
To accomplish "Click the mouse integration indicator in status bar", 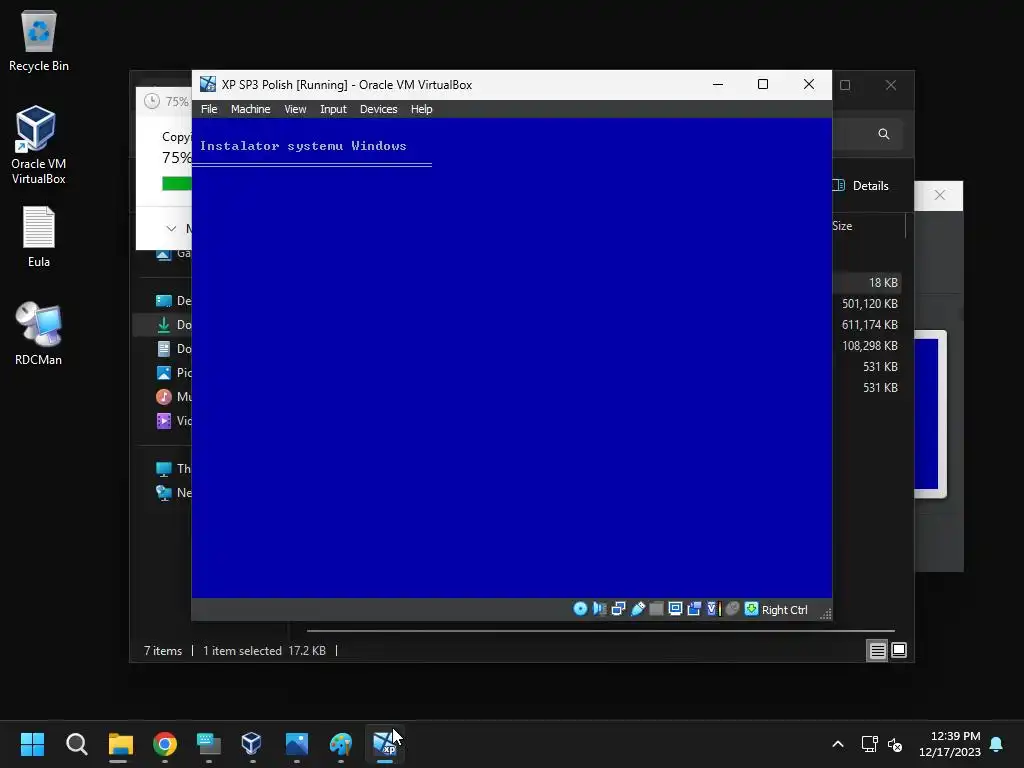I will pyautogui.click(x=733, y=609).
